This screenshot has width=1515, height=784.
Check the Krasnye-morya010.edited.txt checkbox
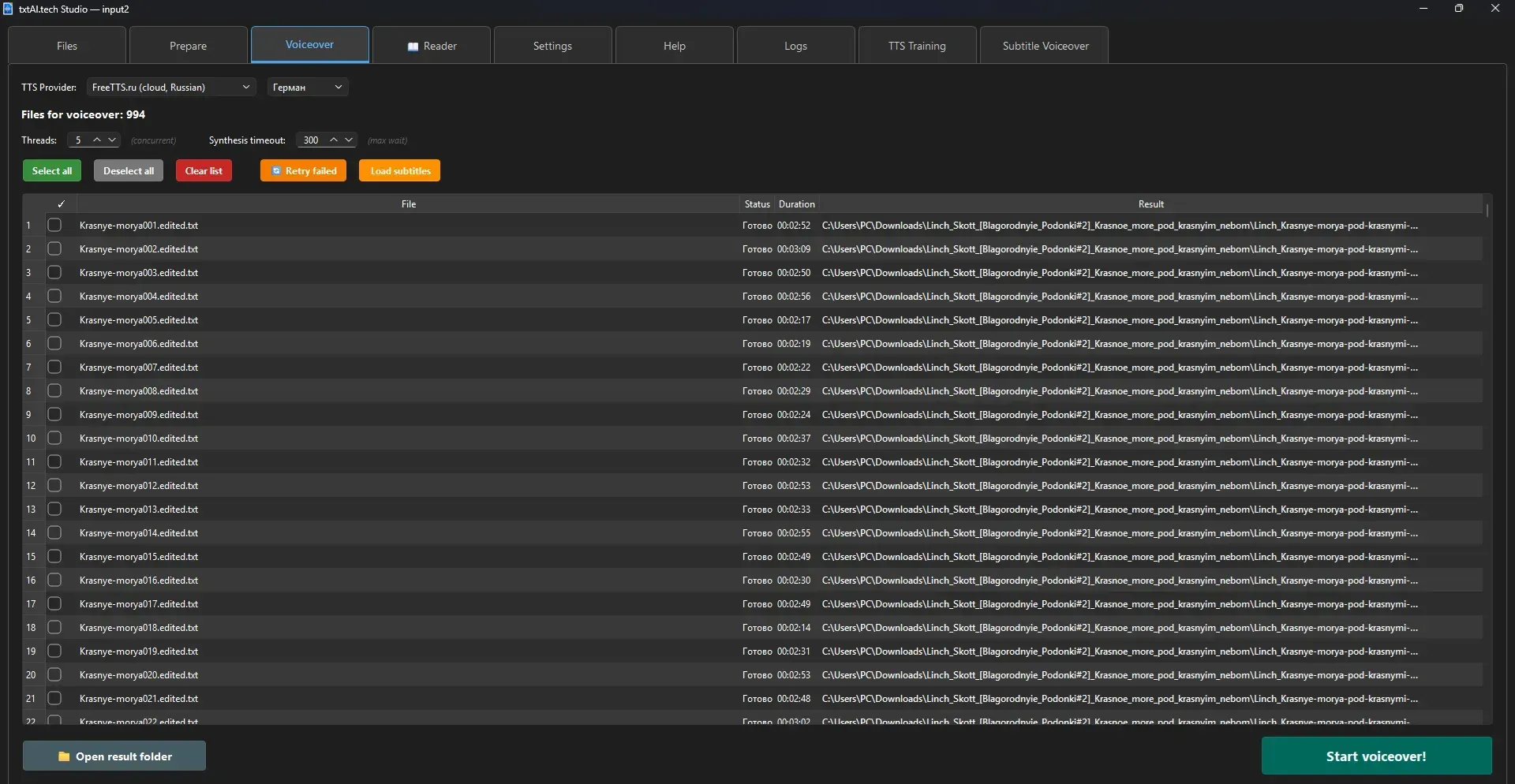point(54,438)
